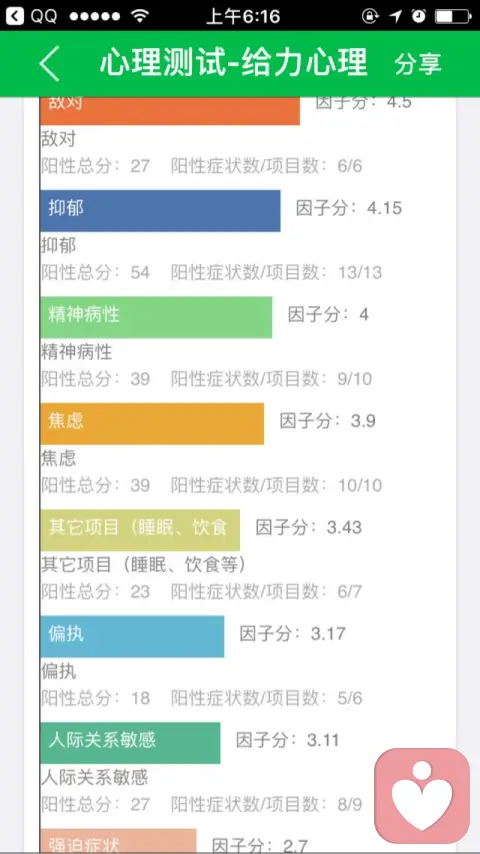Select the orange 敌对 bar
This screenshot has height=854, width=480.
[170, 111]
